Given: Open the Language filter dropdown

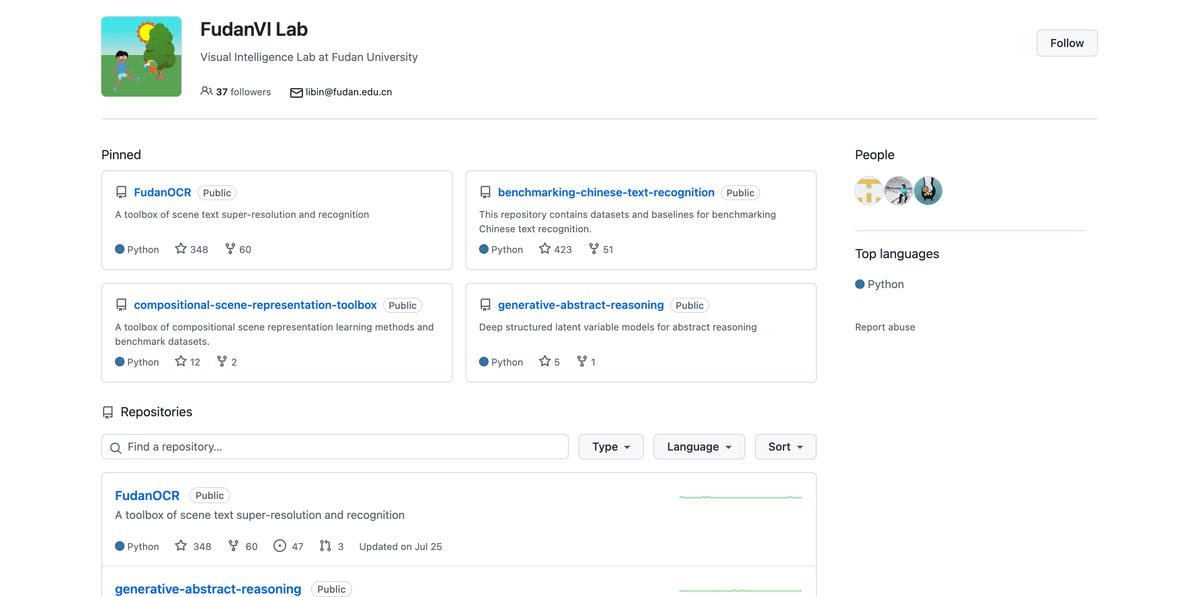Looking at the screenshot, I should click(699, 447).
